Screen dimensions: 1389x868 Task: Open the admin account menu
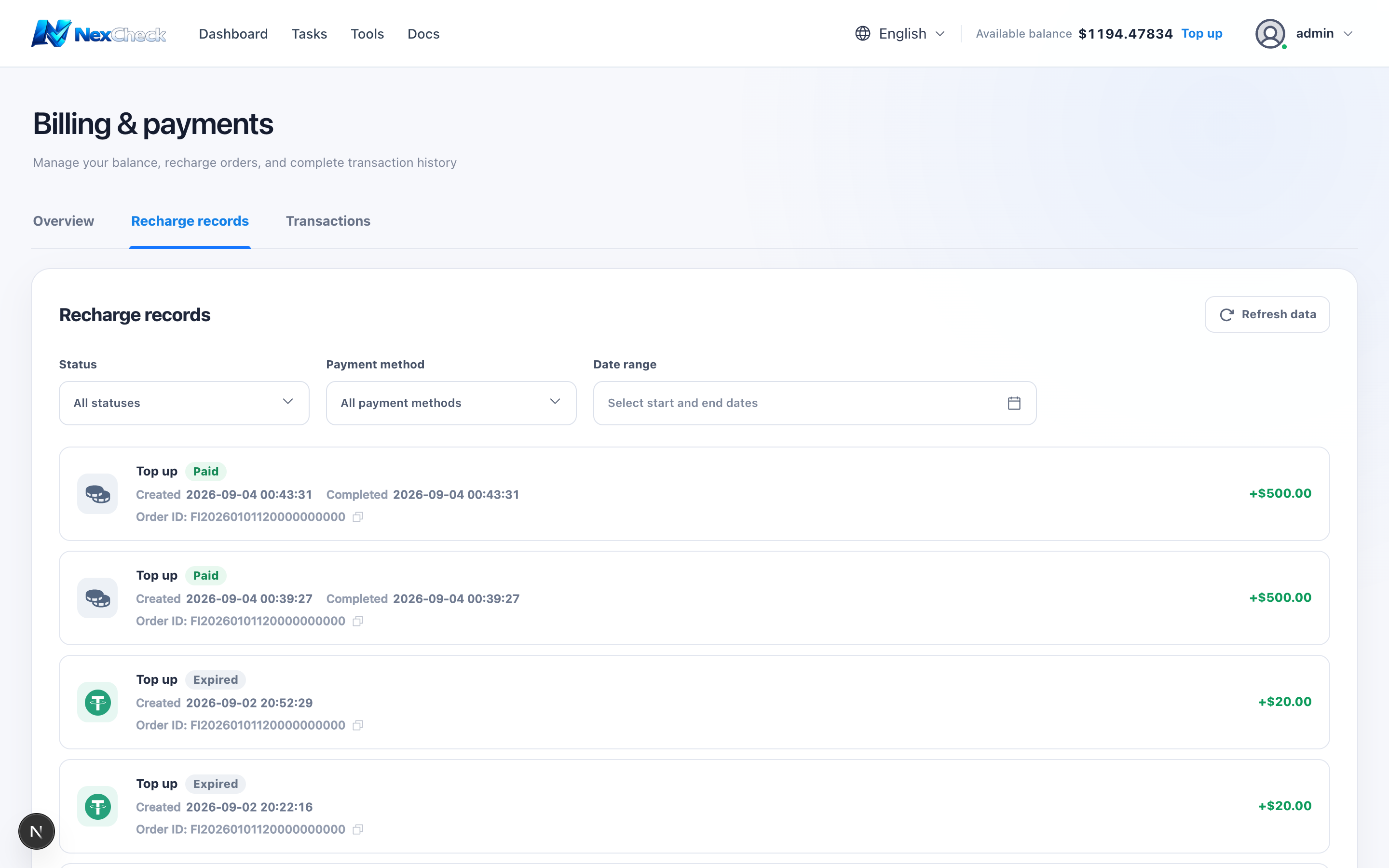[x=1304, y=34]
